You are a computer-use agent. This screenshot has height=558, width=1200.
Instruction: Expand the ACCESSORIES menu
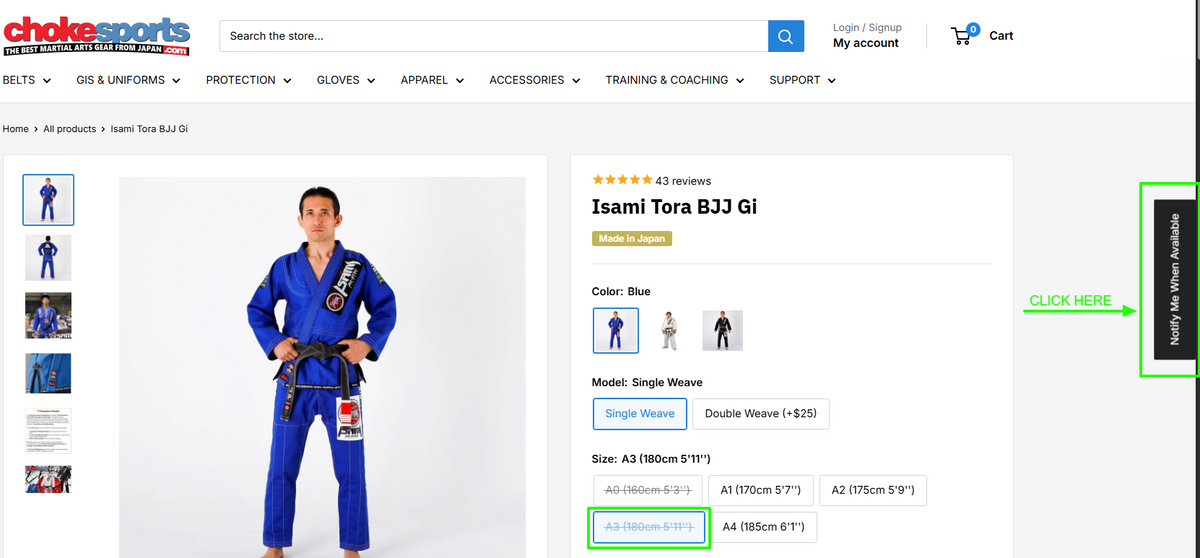pyautogui.click(x=535, y=80)
